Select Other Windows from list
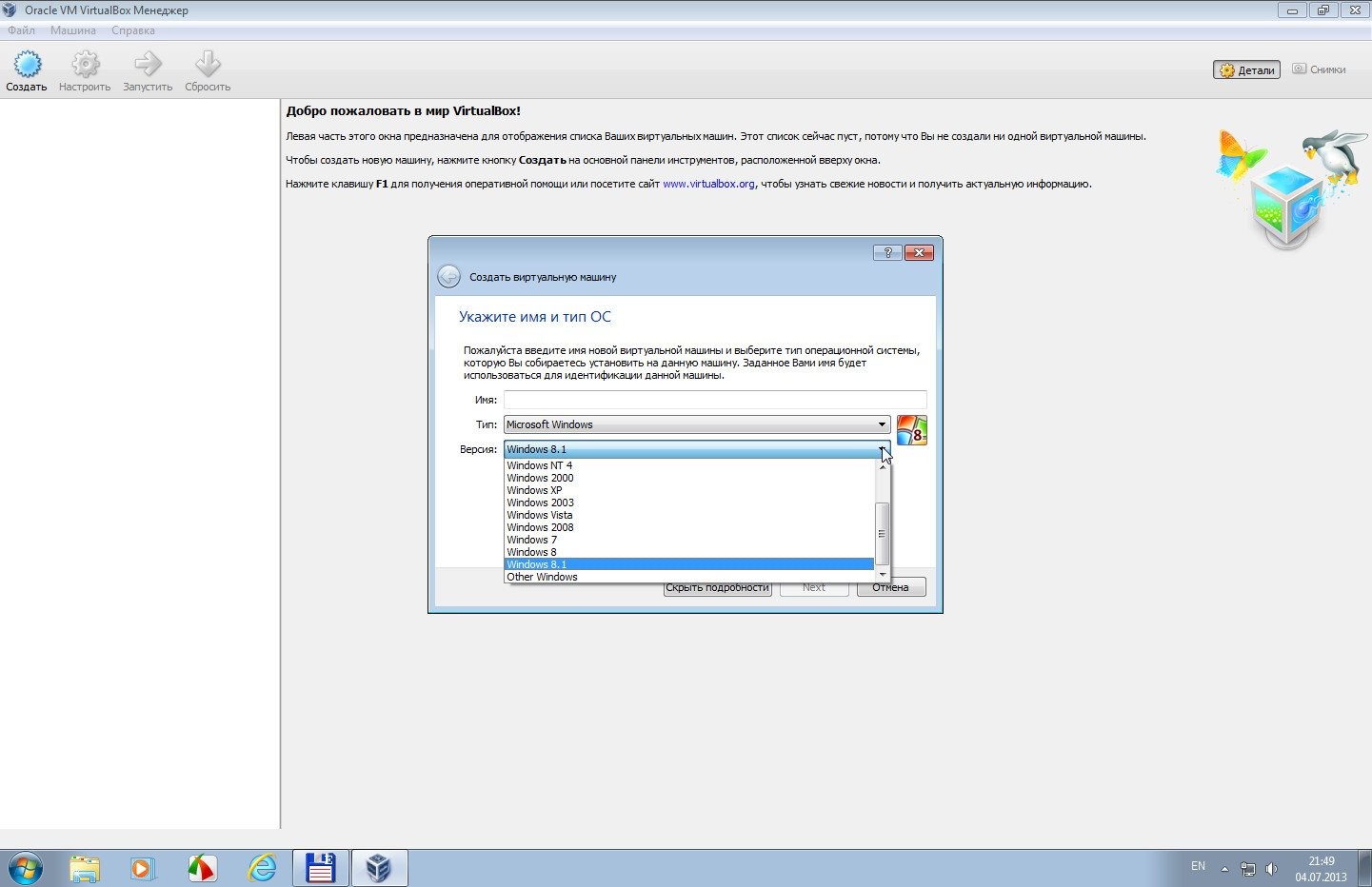Image resolution: width=1372 pixels, height=887 pixels. coord(688,577)
